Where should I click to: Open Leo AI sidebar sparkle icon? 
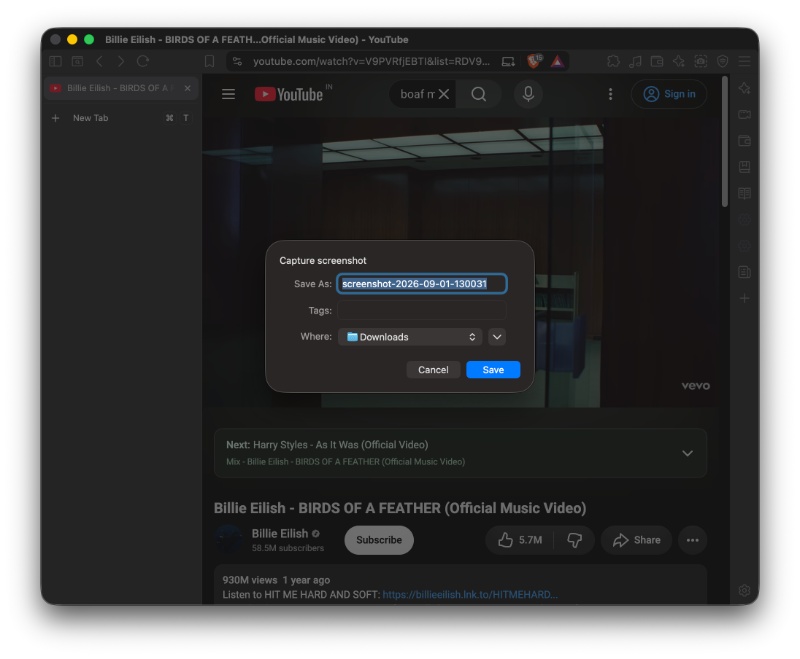(744, 88)
